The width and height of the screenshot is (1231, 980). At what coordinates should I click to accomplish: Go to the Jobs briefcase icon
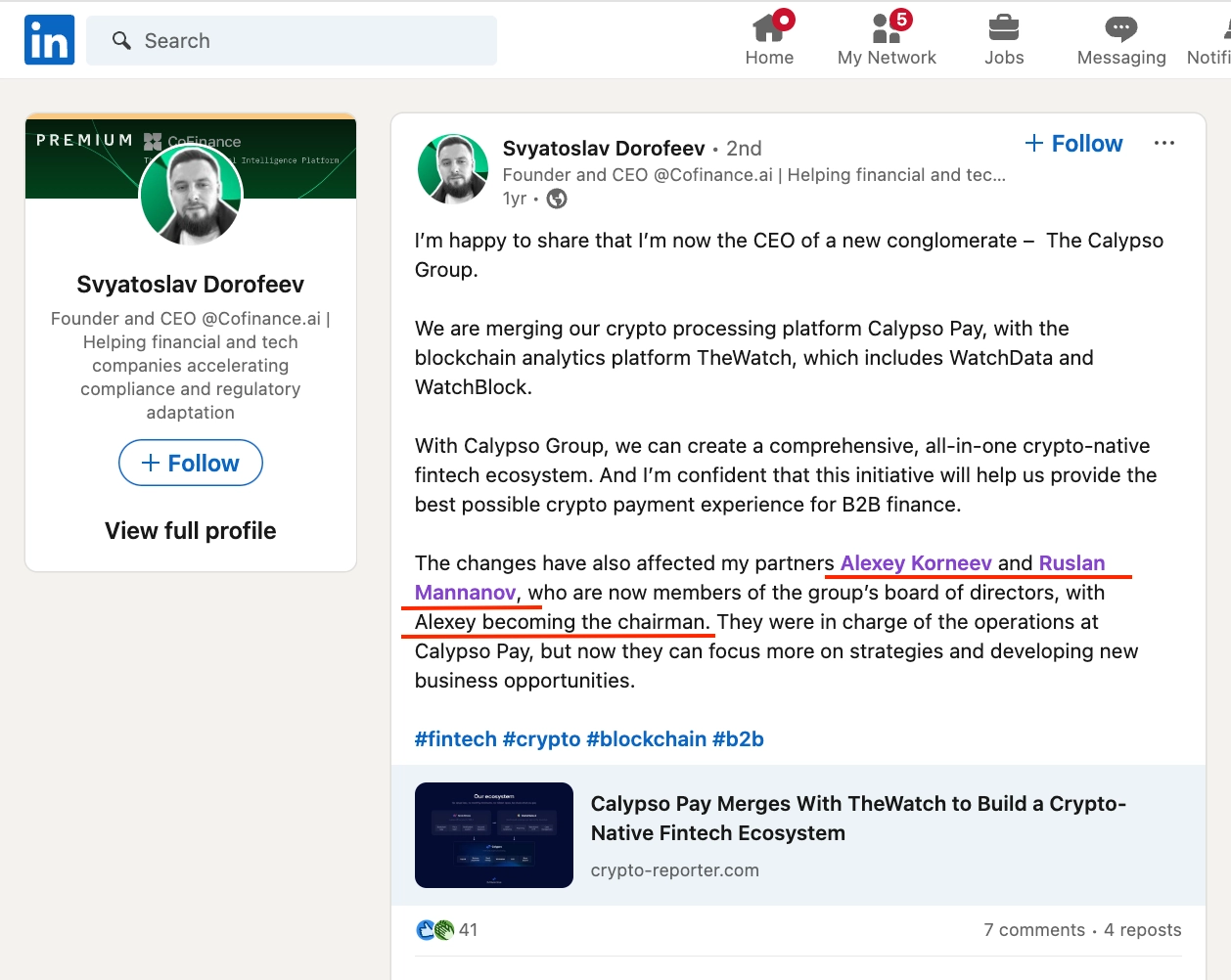1004,28
